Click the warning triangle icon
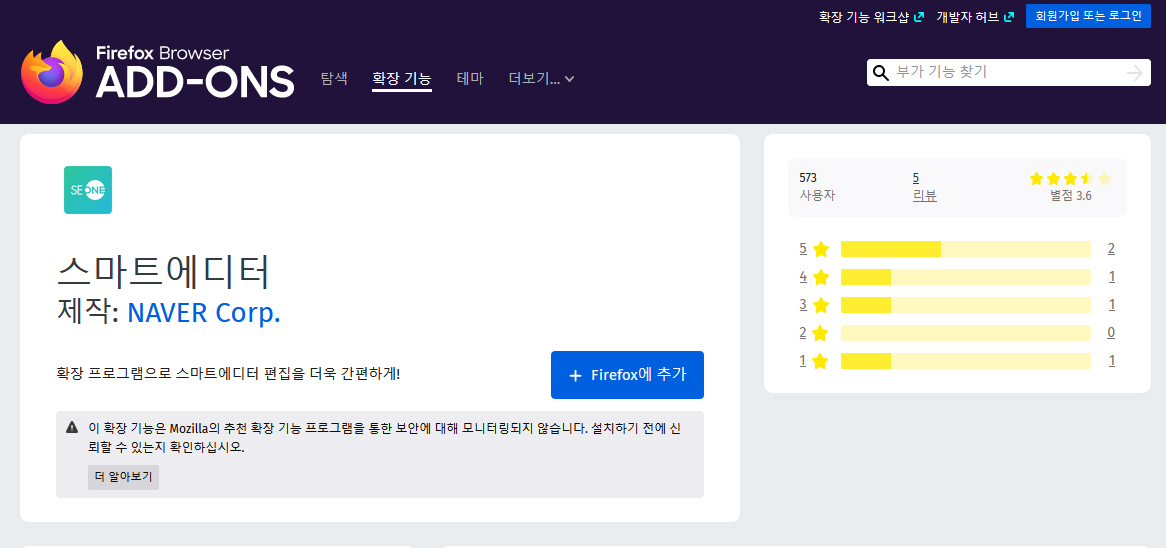The height and width of the screenshot is (548, 1166). click(x=72, y=428)
